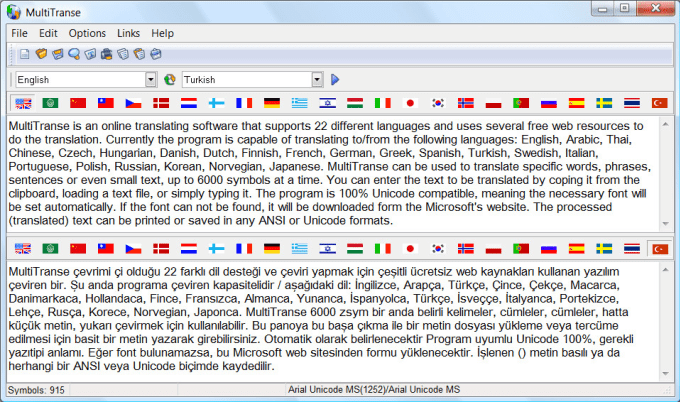The image size is (680, 402).
Task: Toggle Turkish flag in source language row
Action: click(660, 103)
